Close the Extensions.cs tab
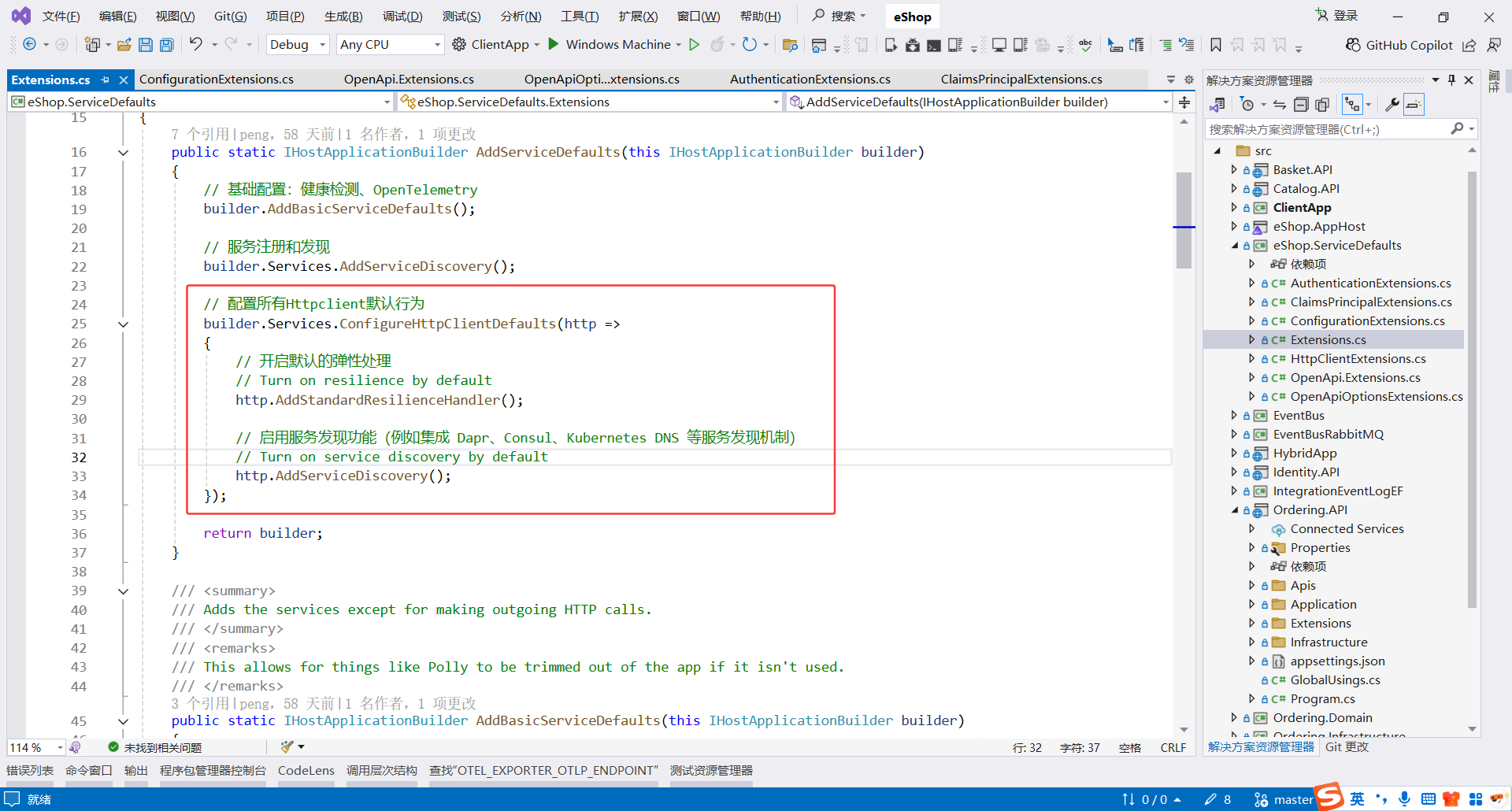Viewport: 1512px width, 811px height. [x=124, y=80]
